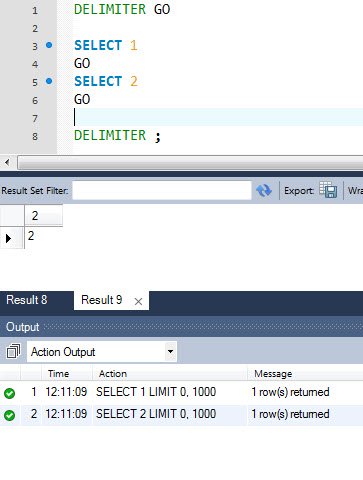363x480 pixels.
Task: Click the statement marker dot on line 5
Action: pyautogui.click(x=49, y=81)
